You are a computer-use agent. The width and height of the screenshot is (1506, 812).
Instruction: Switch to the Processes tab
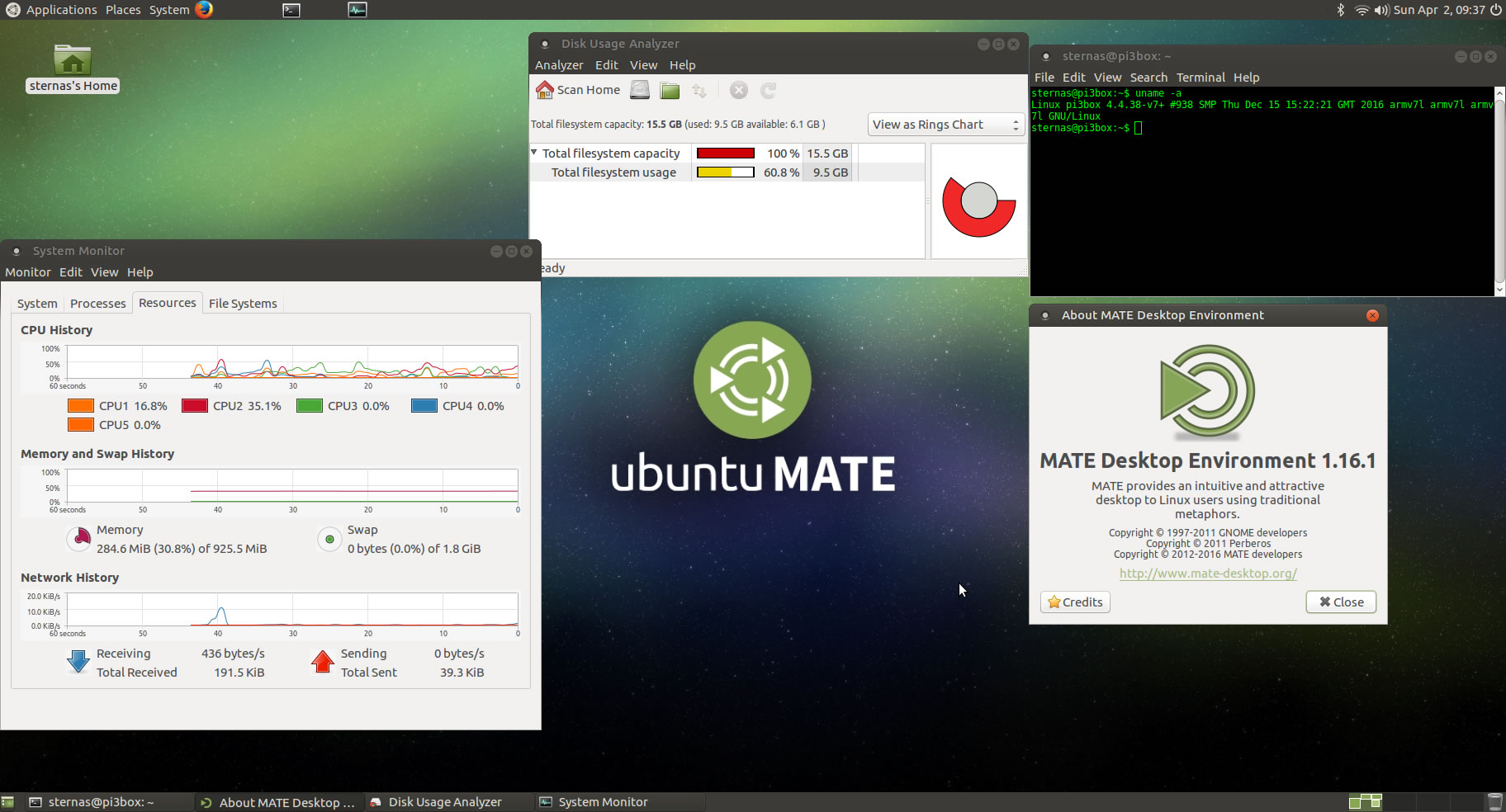pyautogui.click(x=97, y=304)
